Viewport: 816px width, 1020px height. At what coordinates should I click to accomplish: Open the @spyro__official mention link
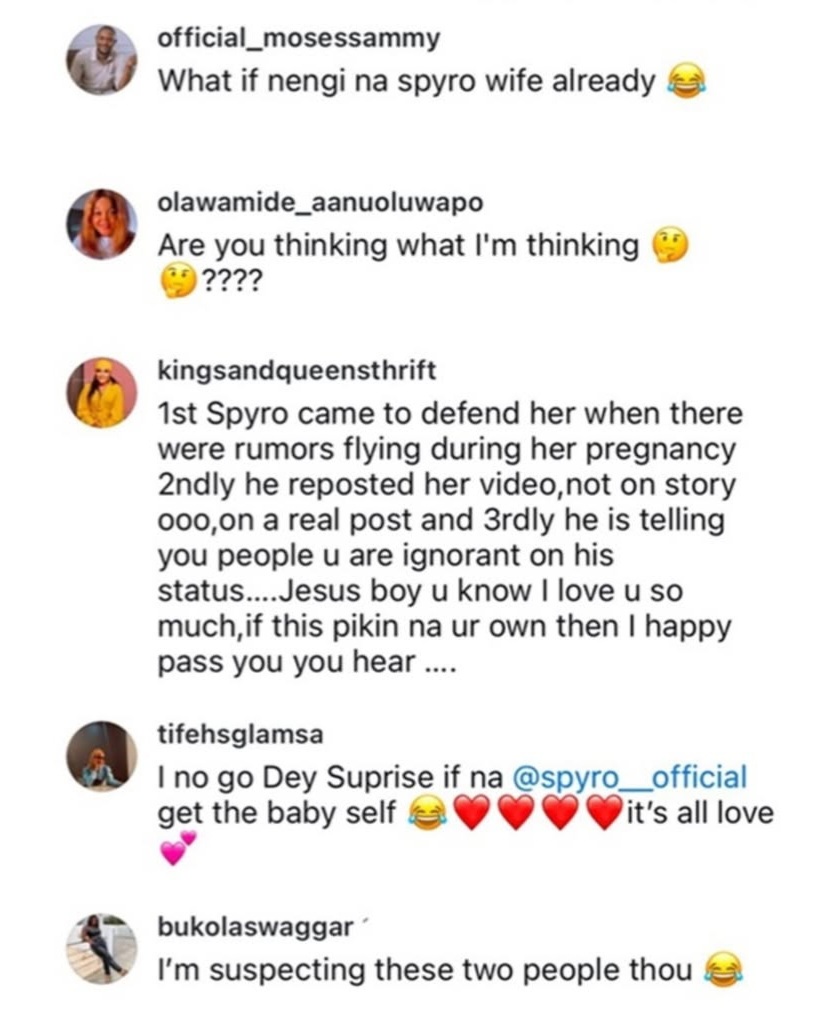tap(629, 777)
